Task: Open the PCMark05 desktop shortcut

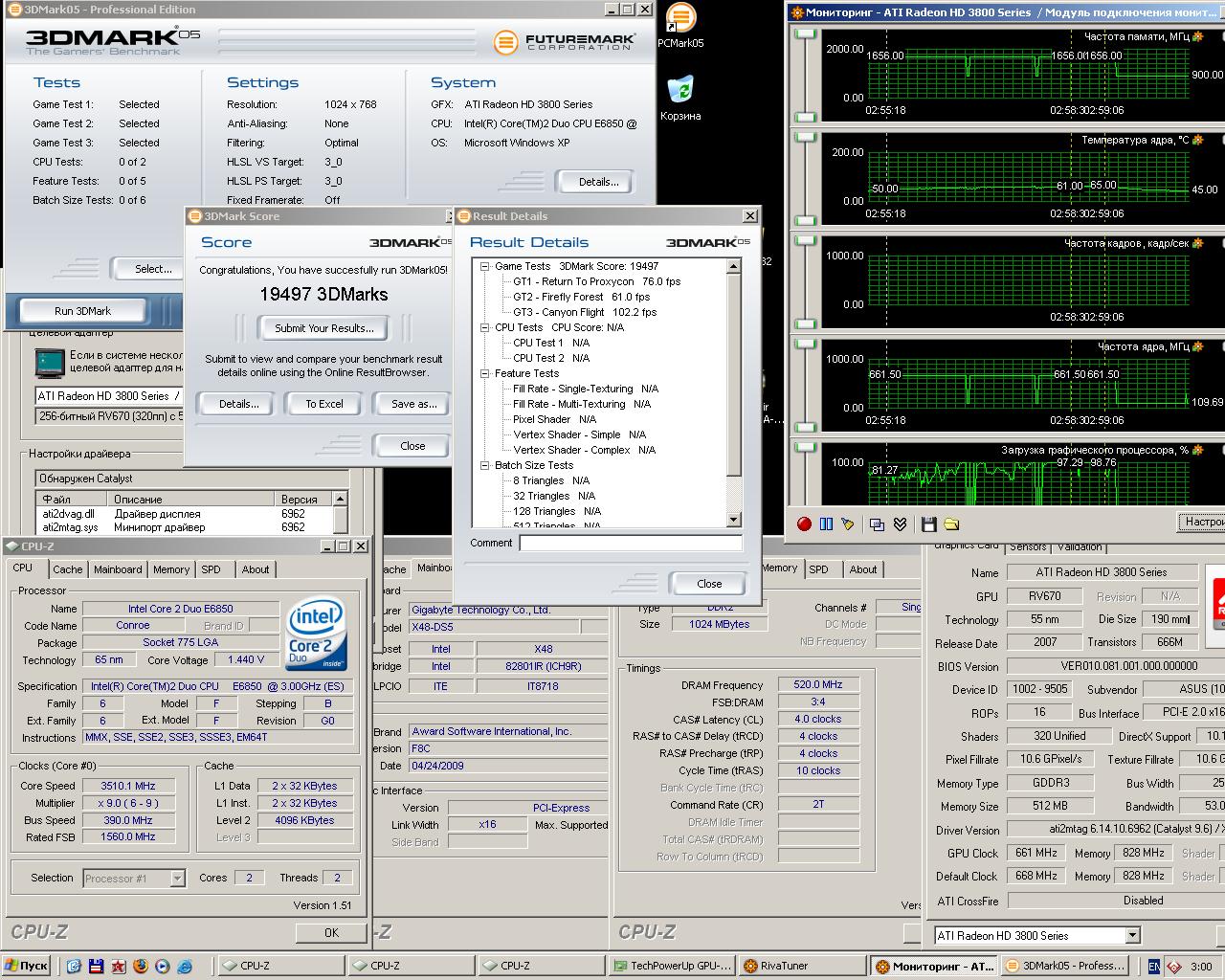Action: (680, 26)
